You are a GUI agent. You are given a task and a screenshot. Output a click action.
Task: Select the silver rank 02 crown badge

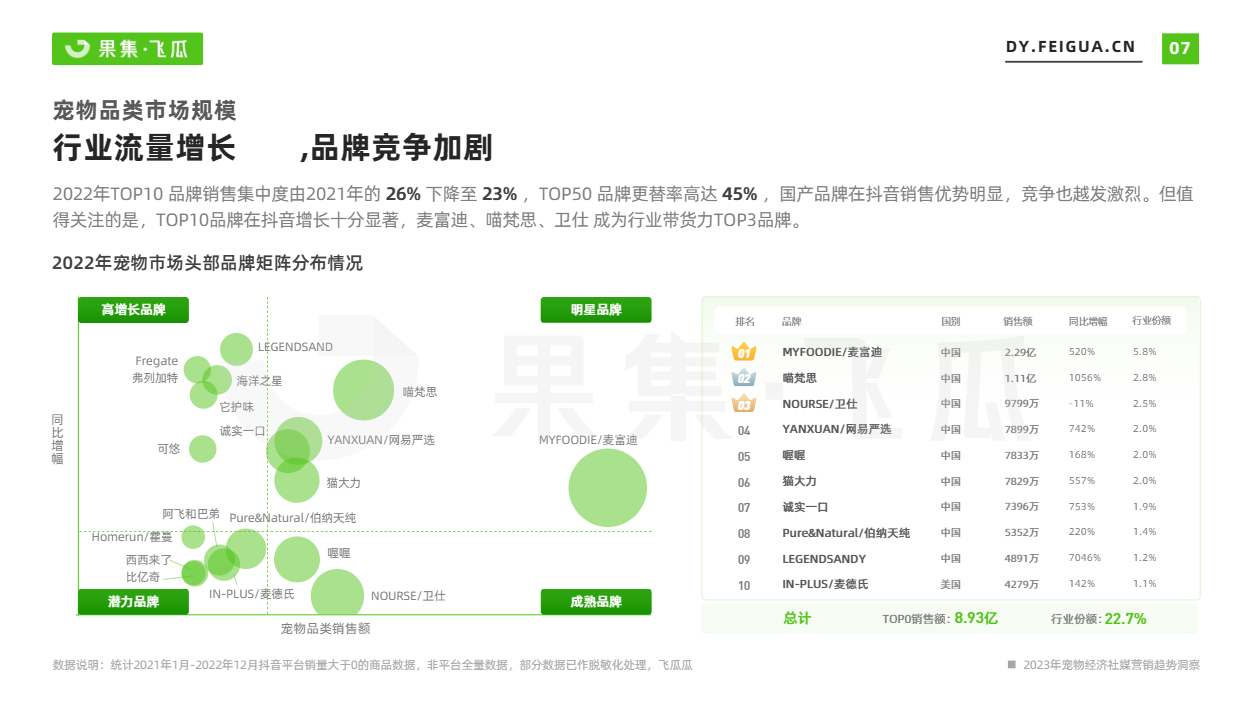point(743,378)
